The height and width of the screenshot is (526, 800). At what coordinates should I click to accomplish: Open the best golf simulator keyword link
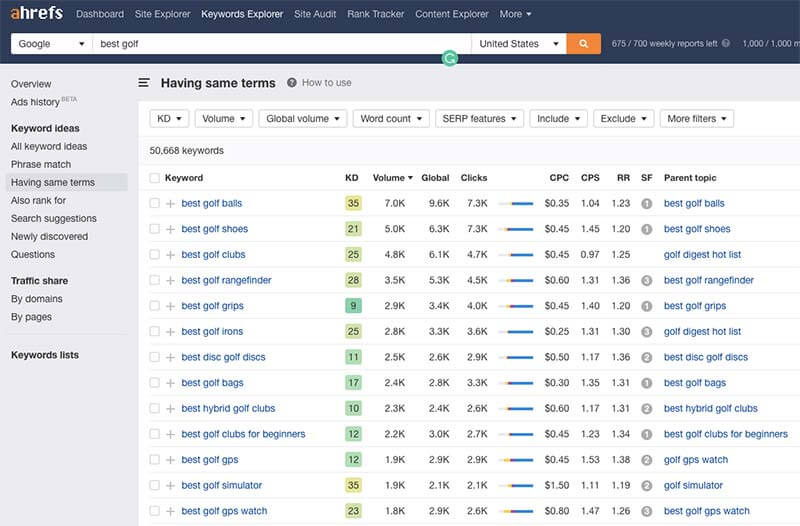(x=221, y=485)
